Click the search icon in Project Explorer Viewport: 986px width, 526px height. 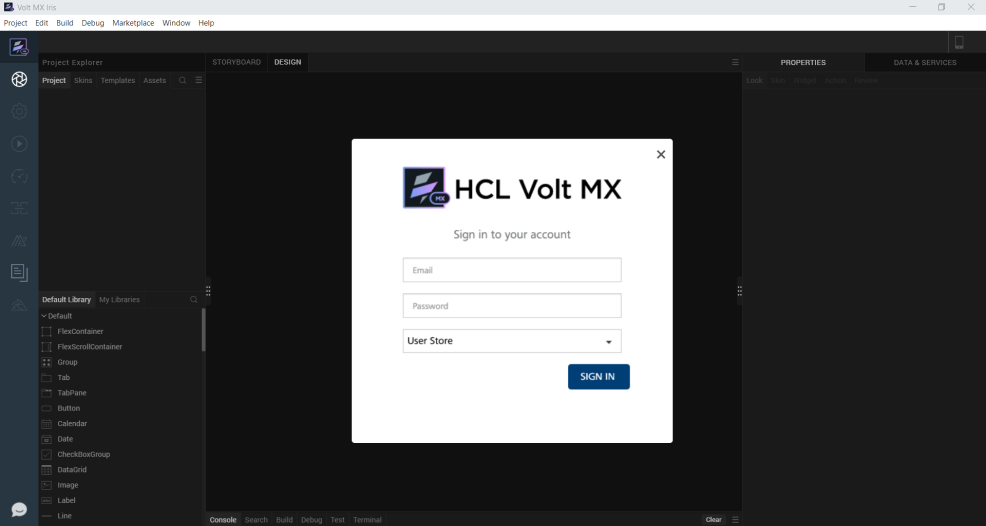point(182,81)
